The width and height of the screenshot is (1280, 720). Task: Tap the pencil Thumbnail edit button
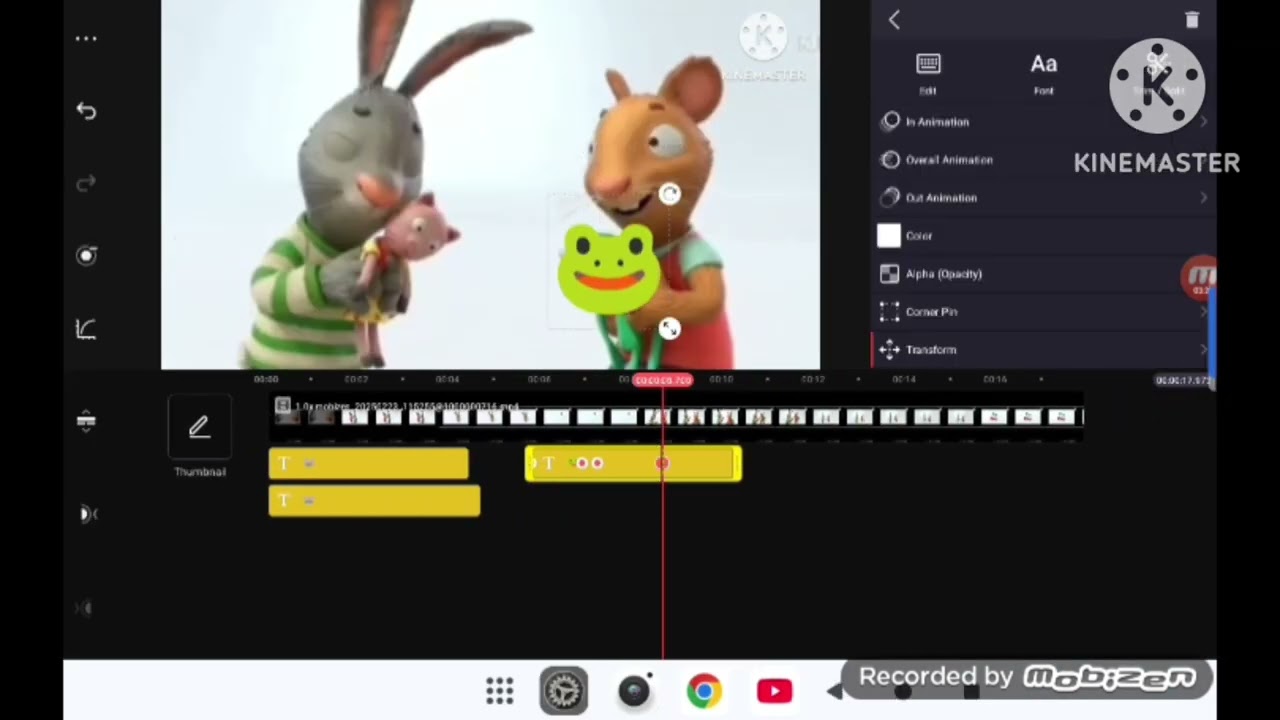199,428
